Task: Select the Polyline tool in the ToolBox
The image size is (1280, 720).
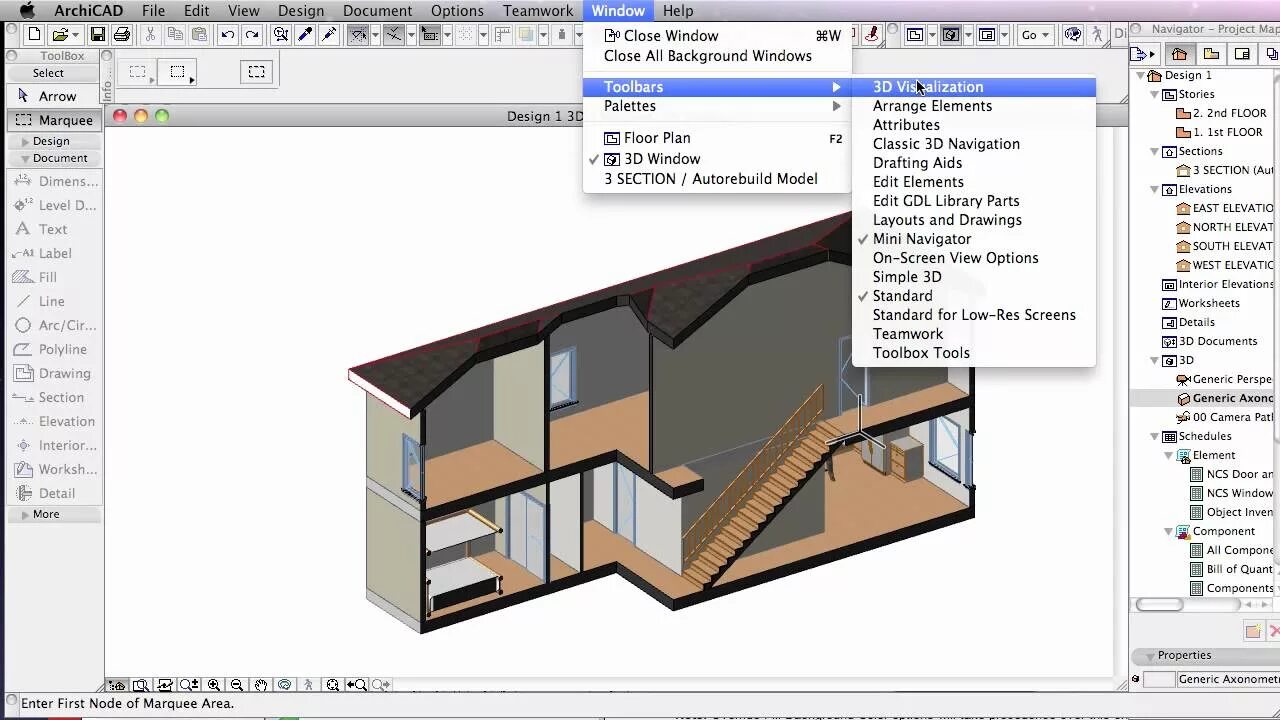Action: (x=56, y=350)
